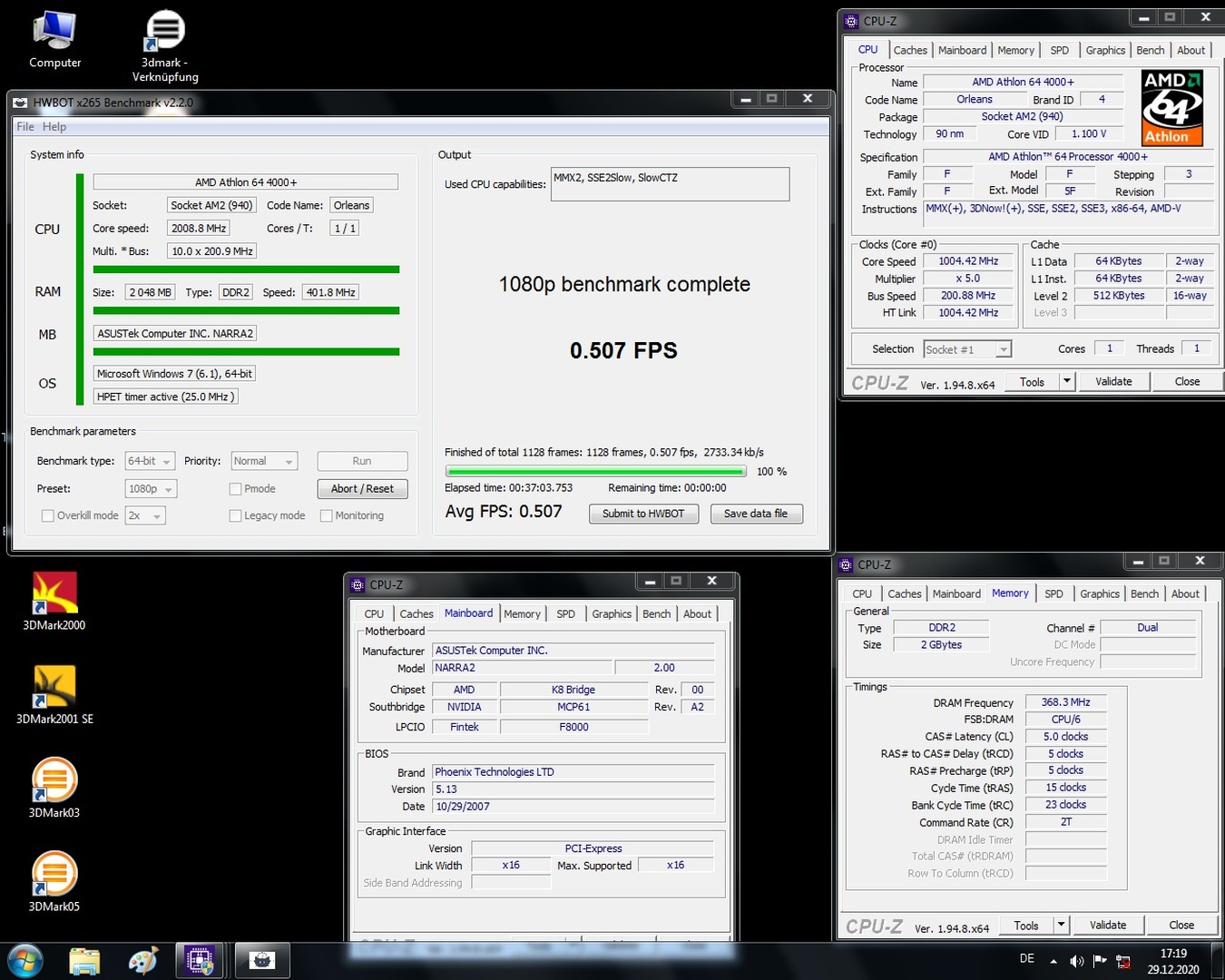Launch the 3DMark2000 desktop icon
This screenshot has width=1225, height=980.
click(54, 601)
